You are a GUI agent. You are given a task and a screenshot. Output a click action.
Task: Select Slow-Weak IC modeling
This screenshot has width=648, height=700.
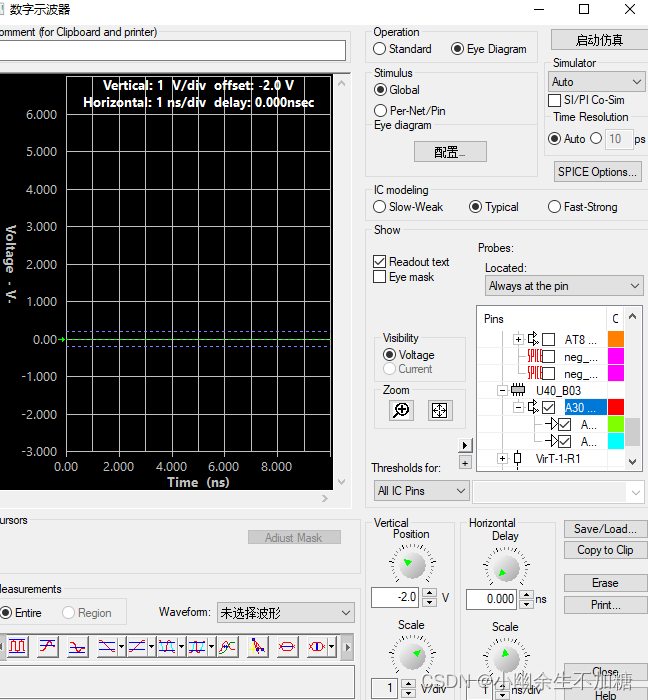pos(379,207)
